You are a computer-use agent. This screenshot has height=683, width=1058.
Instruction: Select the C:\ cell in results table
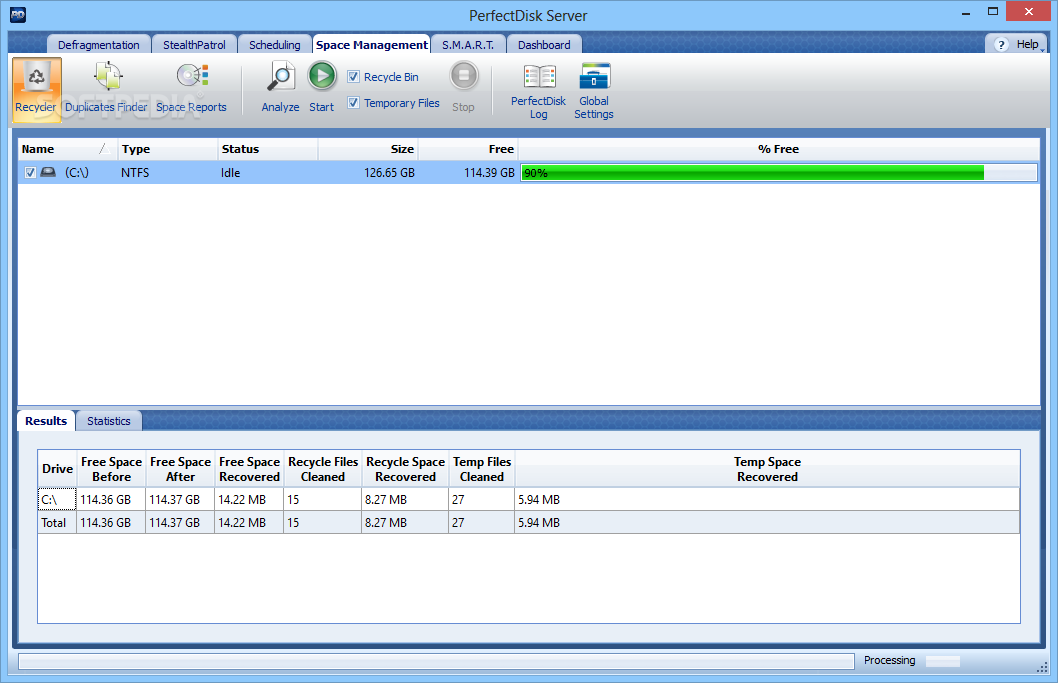(x=57, y=499)
